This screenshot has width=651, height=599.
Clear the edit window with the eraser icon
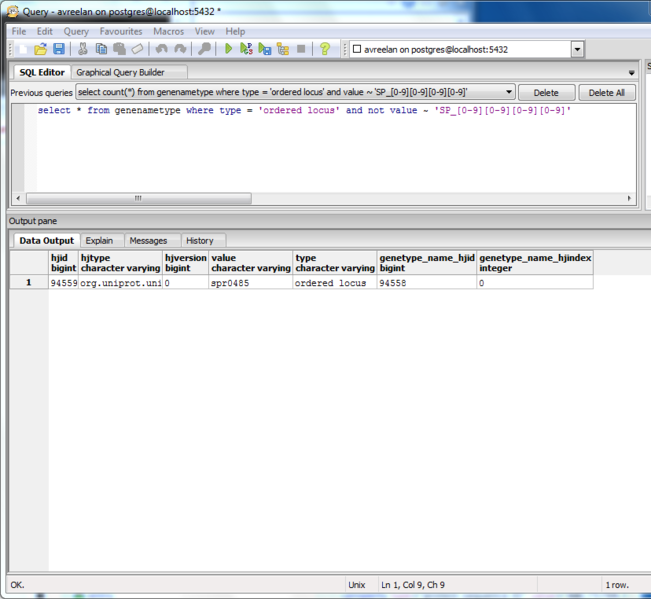[137, 49]
